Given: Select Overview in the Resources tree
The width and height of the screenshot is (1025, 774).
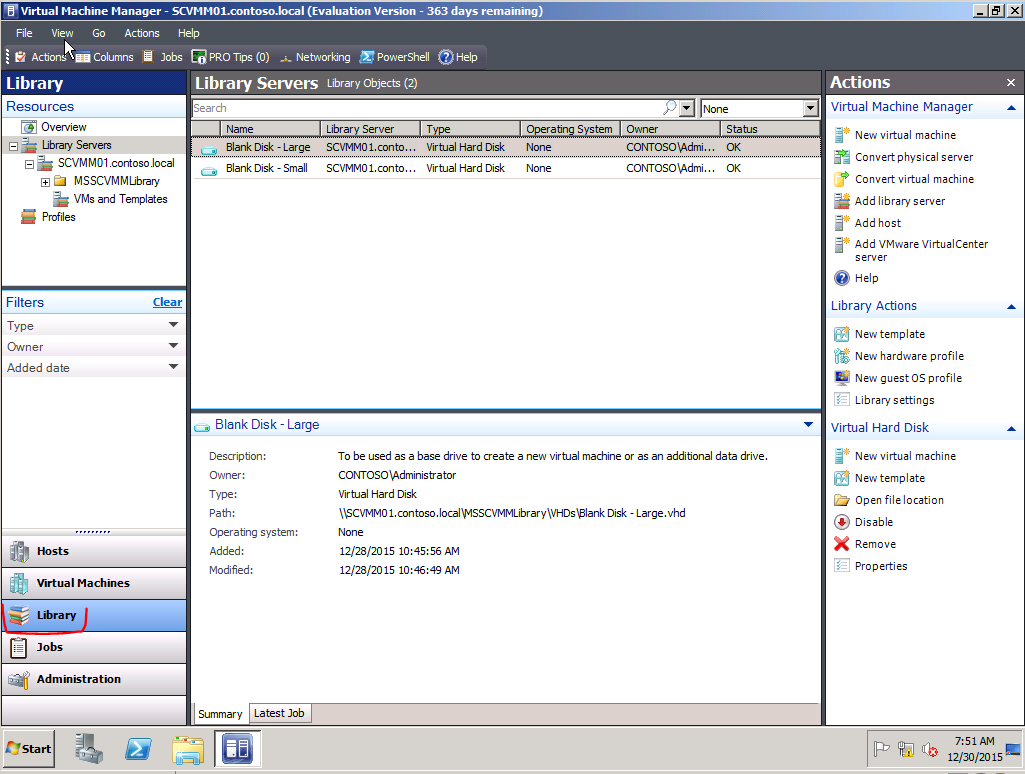Looking at the screenshot, I should tap(63, 127).
